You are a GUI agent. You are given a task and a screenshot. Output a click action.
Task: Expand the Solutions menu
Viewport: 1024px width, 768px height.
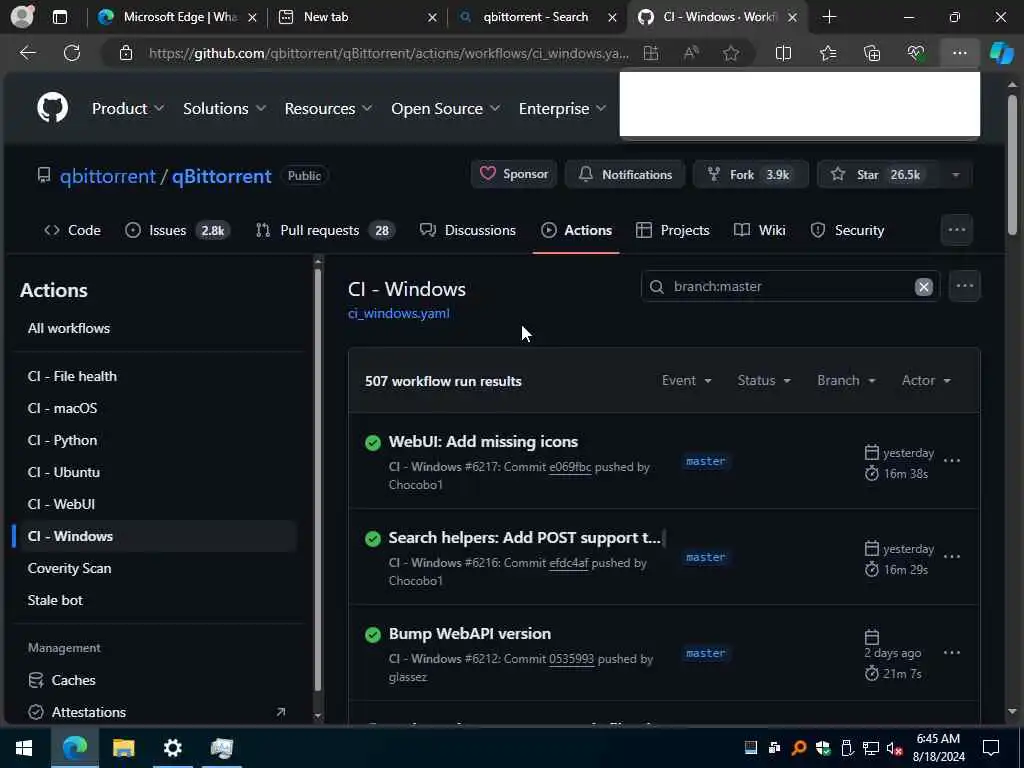pyautogui.click(x=225, y=108)
